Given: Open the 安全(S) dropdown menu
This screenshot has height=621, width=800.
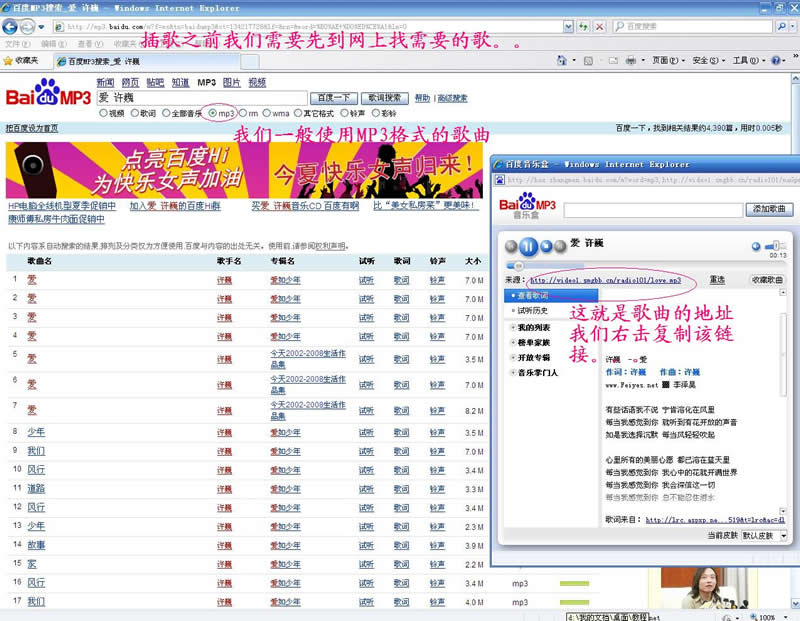Looking at the screenshot, I should (x=709, y=61).
